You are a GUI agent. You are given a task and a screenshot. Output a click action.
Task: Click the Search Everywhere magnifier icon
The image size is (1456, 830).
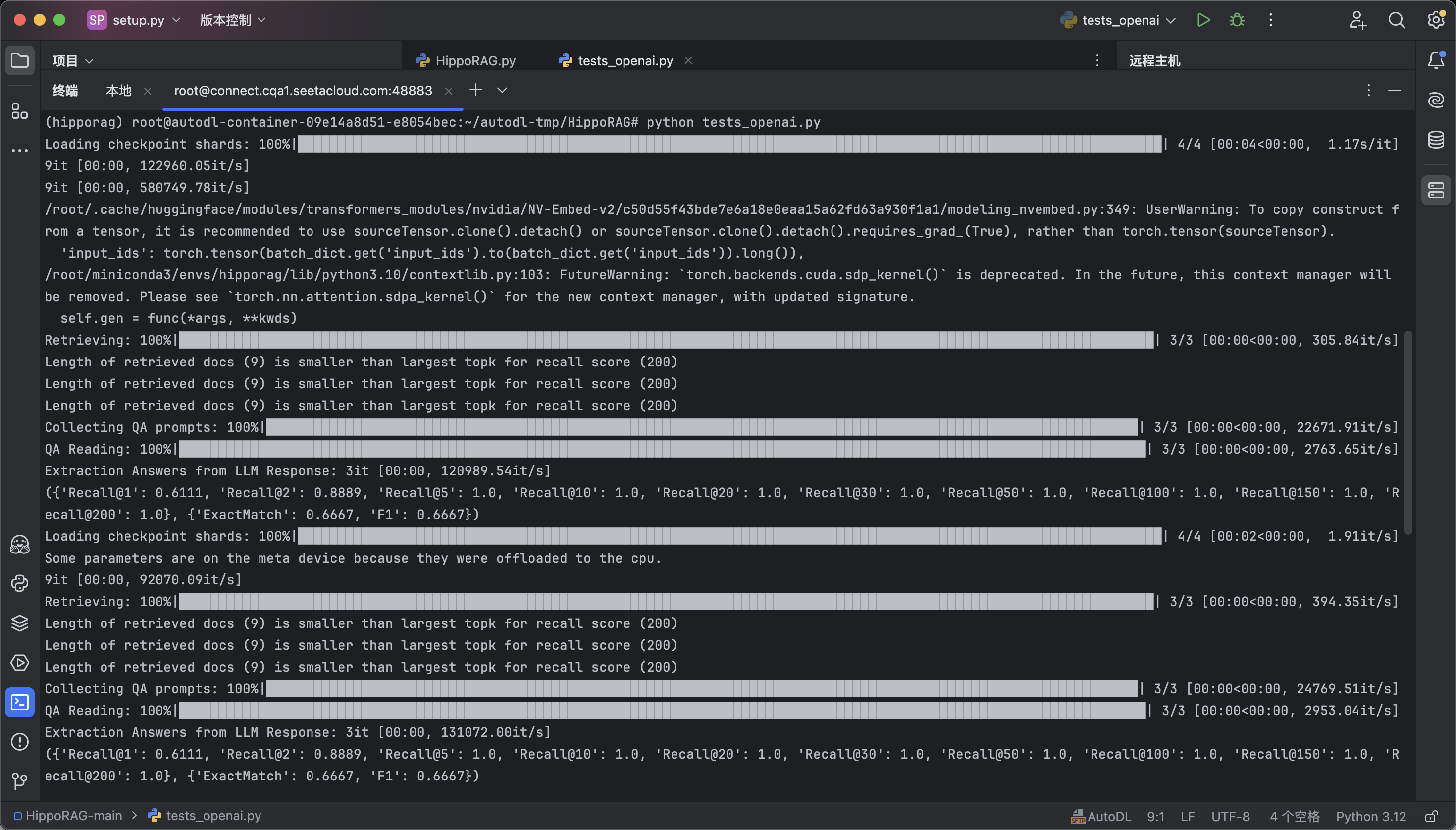coord(1396,20)
